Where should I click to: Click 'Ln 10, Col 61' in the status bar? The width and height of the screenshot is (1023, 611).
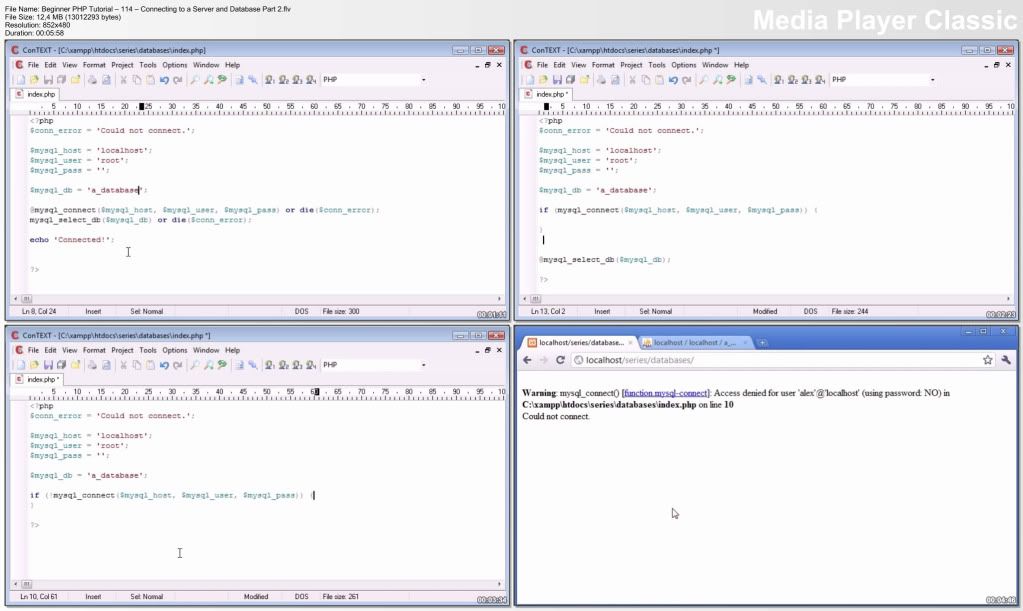[38, 597]
